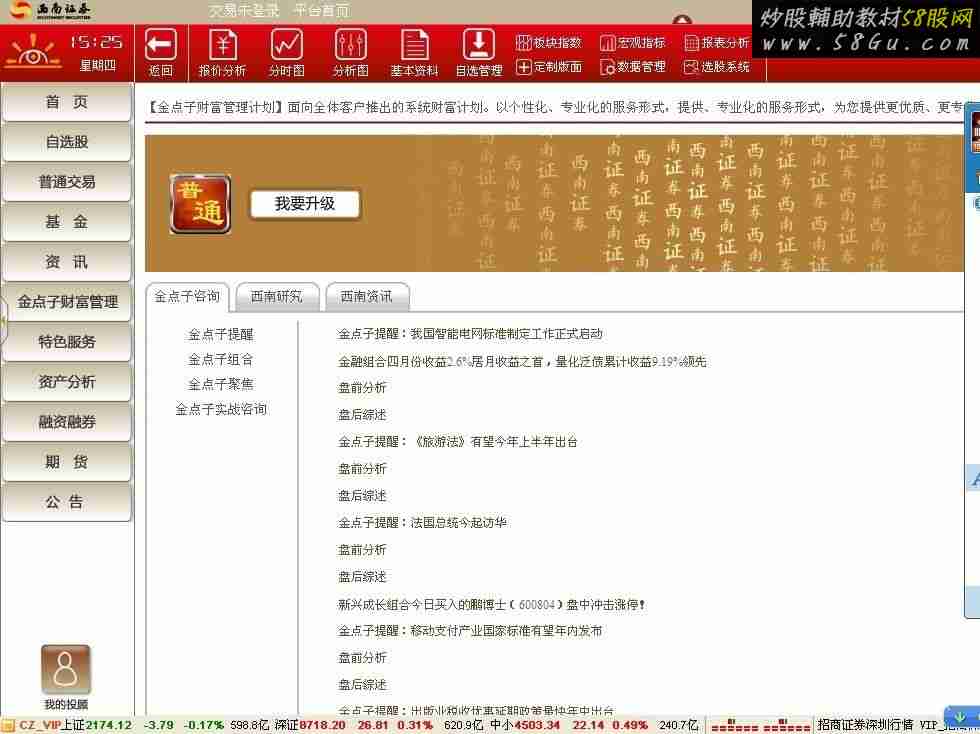Open 盘后综述 above 《旅游法》 article
Image resolution: width=980 pixels, height=734 pixels.
[362, 415]
